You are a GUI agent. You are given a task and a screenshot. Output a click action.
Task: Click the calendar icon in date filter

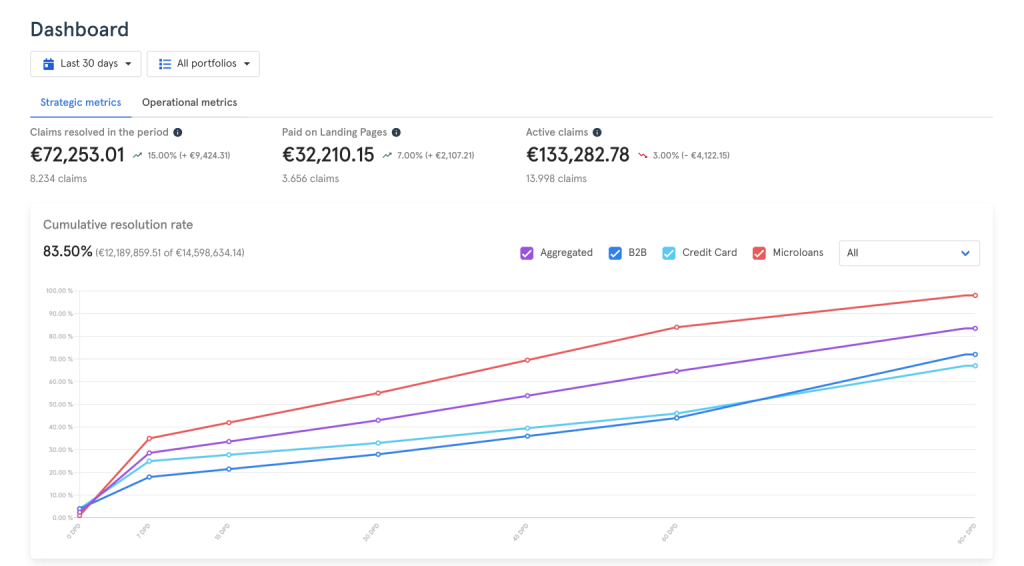pyautogui.click(x=48, y=64)
